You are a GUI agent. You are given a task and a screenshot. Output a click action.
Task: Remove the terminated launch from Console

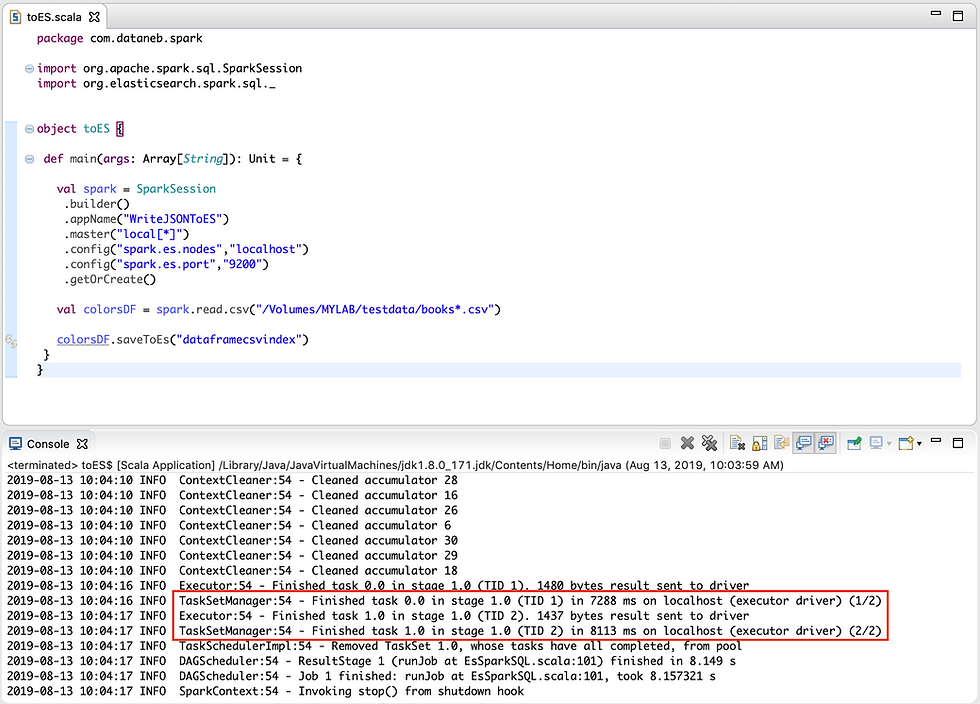point(687,443)
